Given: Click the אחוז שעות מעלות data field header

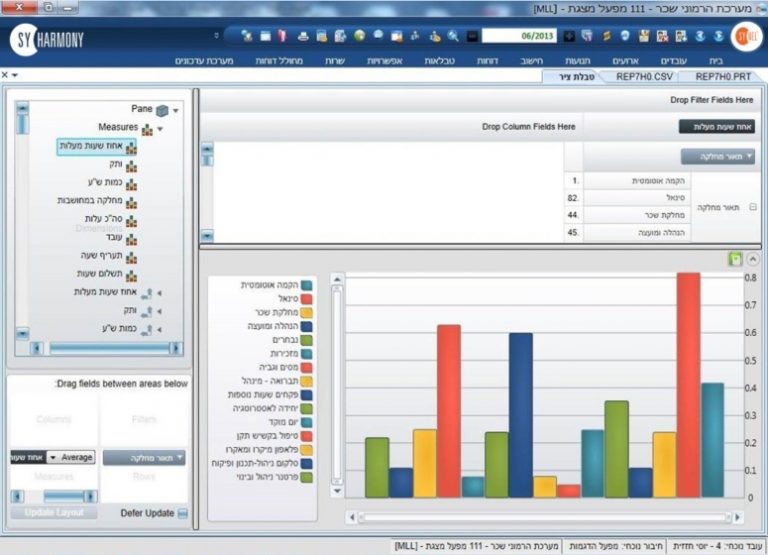Looking at the screenshot, I should 716,127.
